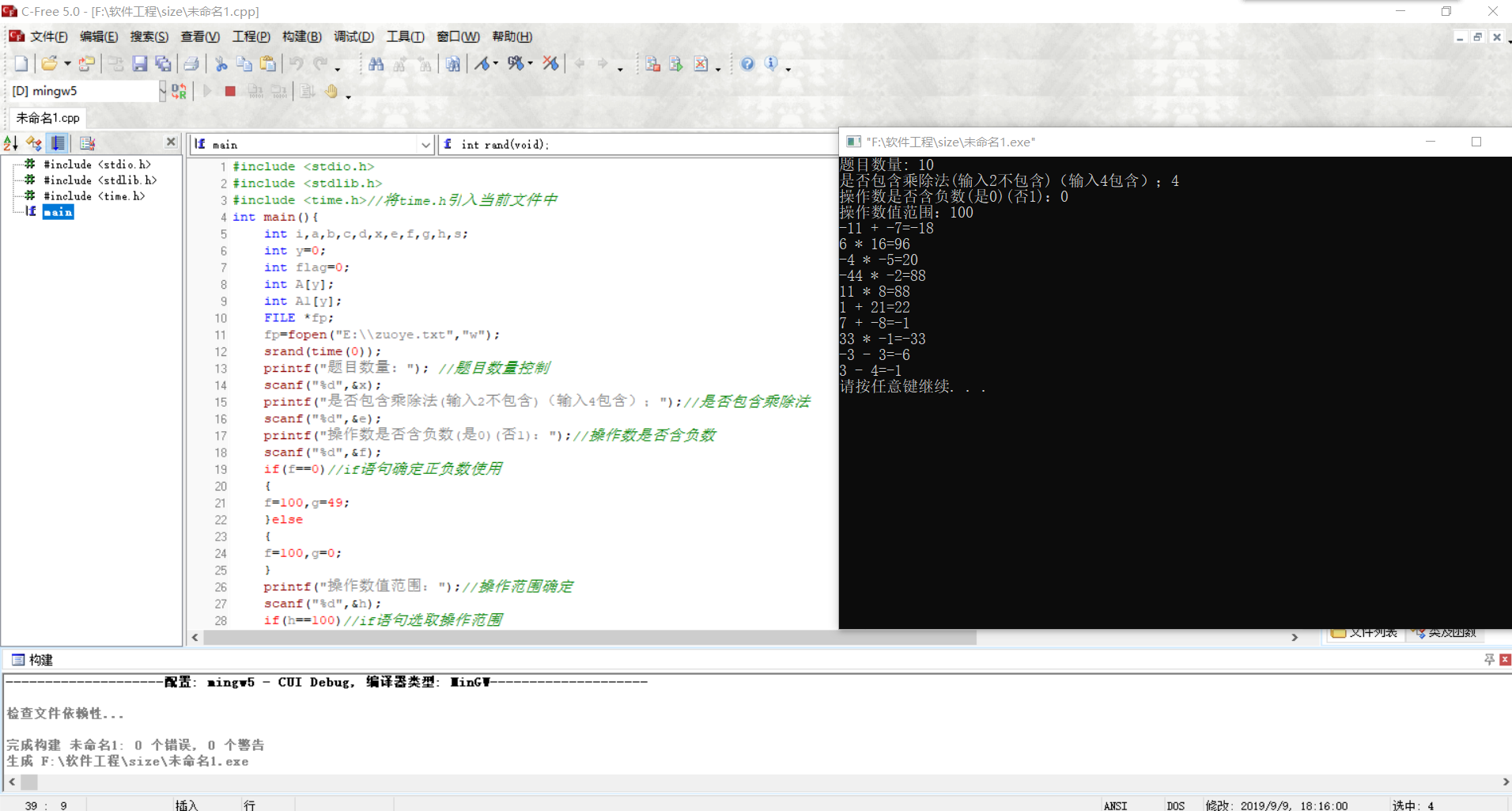The width and height of the screenshot is (1512, 811).
Task: Open the 调试(D) menu
Action: pyautogui.click(x=353, y=36)
